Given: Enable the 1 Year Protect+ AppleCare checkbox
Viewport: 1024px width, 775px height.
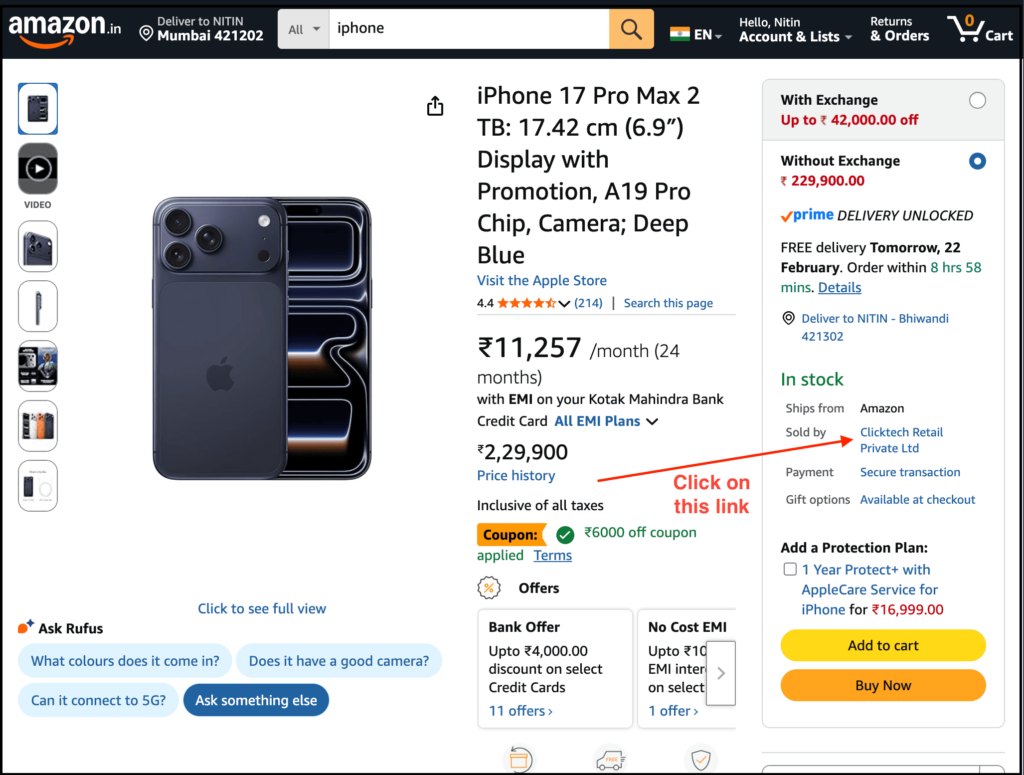Looking at the screenshot, I should tap(790, 568).
